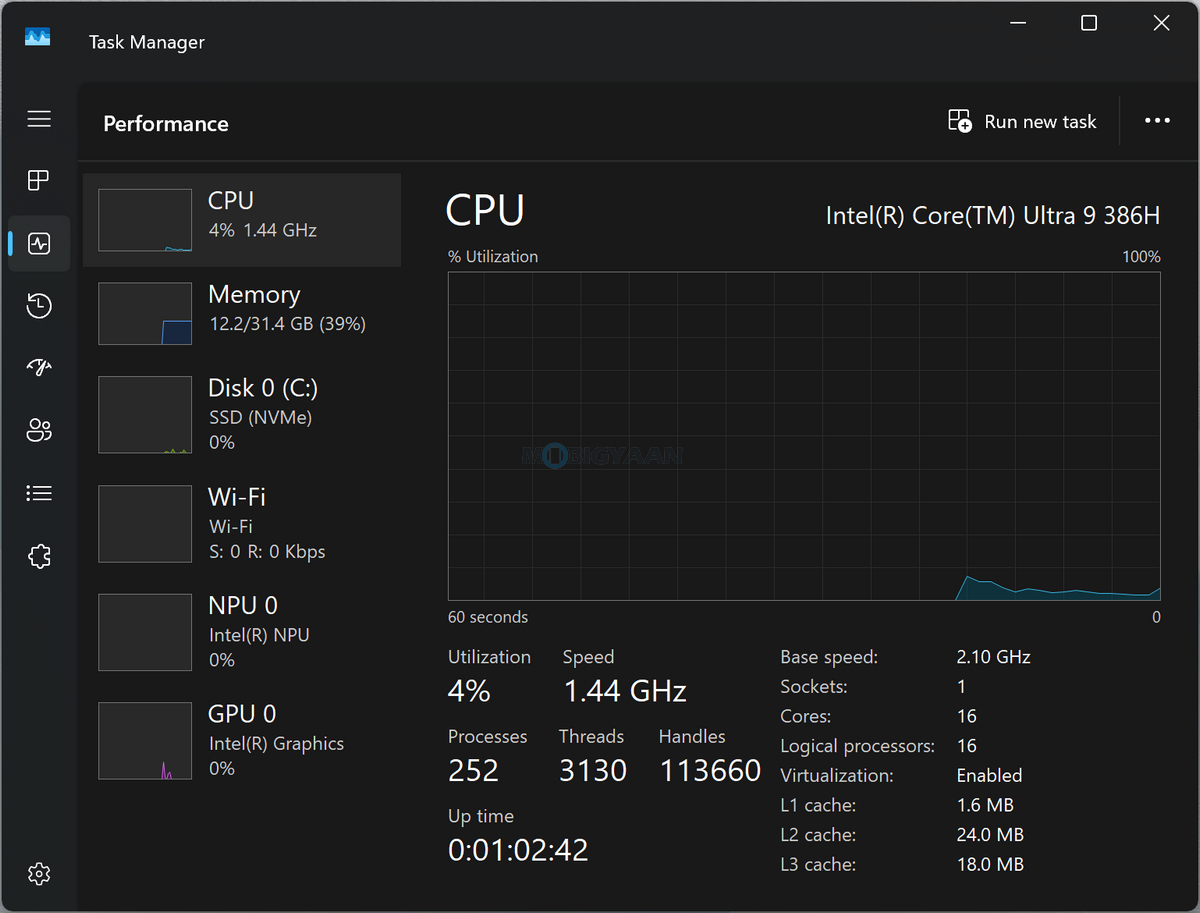This screenshot has height=913, width=1200.
Task: Open the Details list page icon
Action: [39, 493]
